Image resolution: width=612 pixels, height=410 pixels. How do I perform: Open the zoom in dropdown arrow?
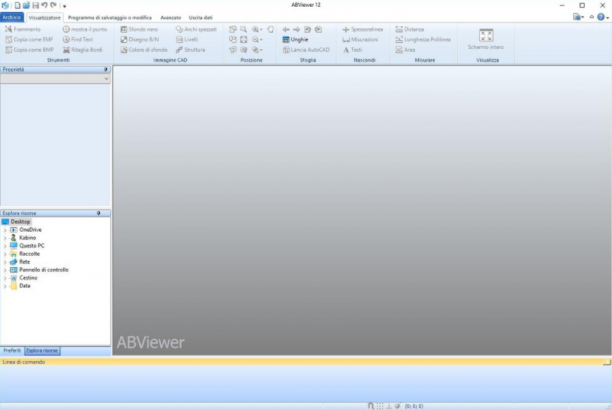261,29
